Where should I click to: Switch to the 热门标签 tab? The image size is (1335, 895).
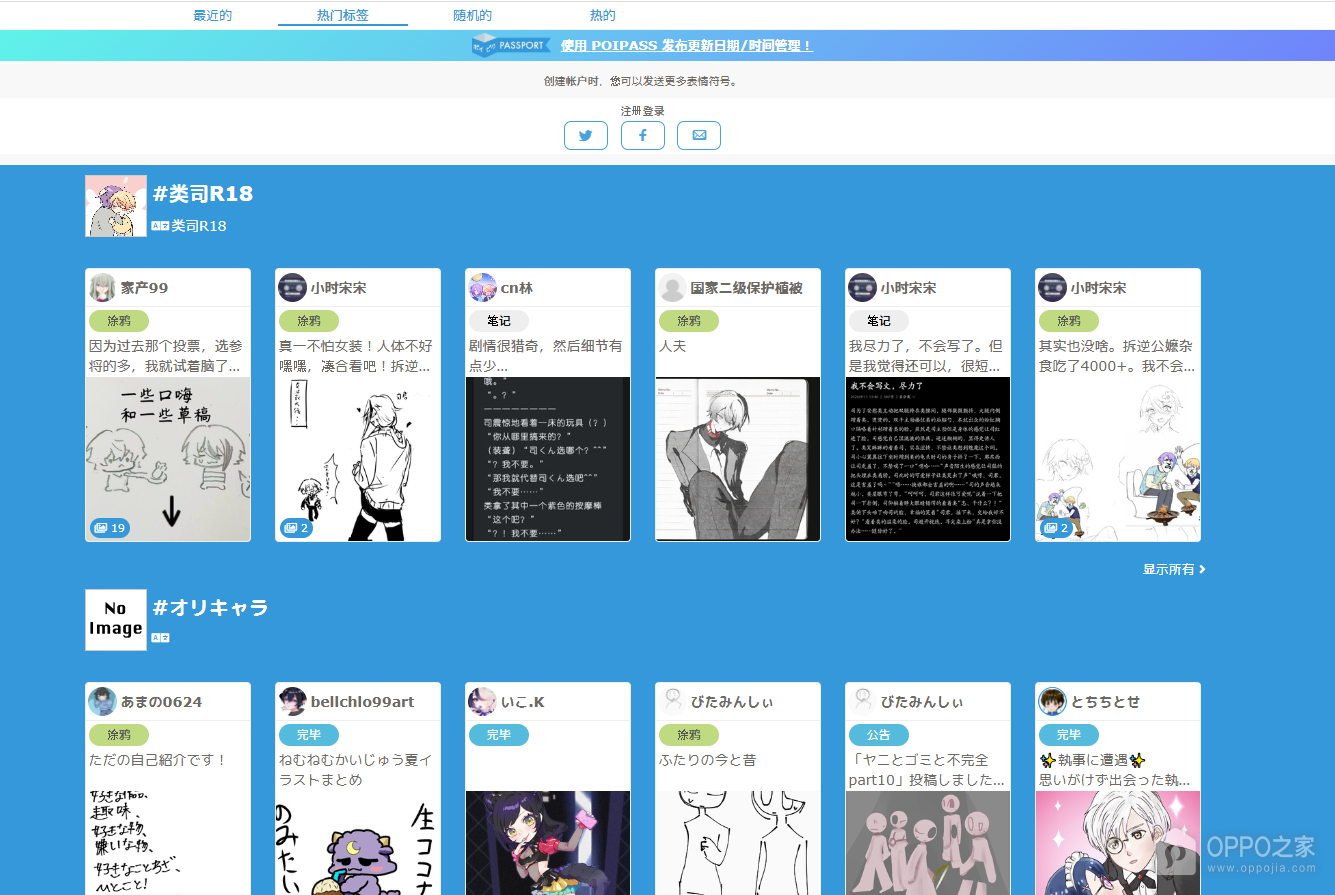pyautogui.click(x=343, y=15)
